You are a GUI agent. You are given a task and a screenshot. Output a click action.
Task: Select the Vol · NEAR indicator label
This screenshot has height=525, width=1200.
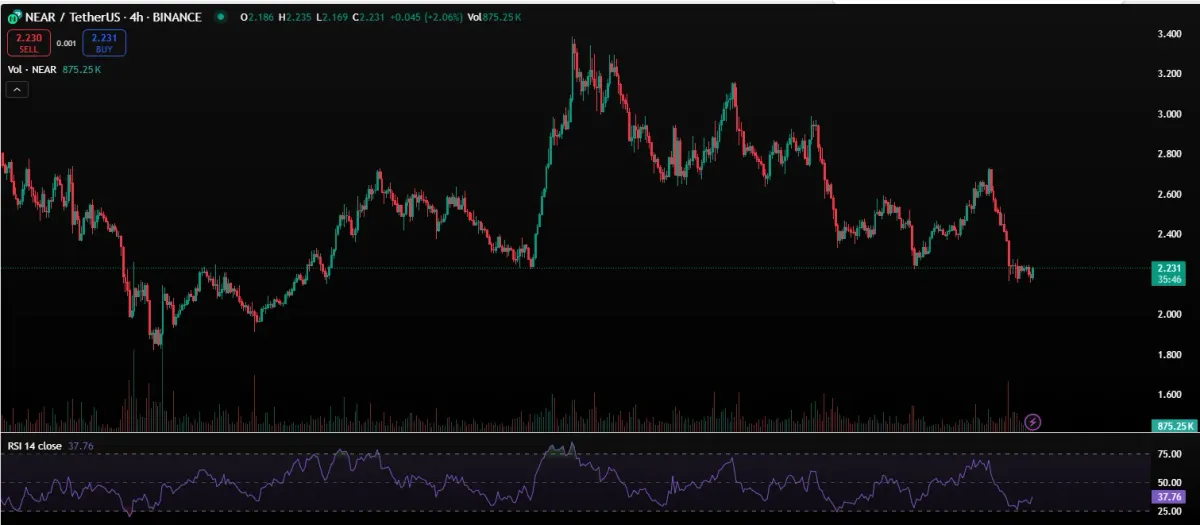(x=33, y=70)
